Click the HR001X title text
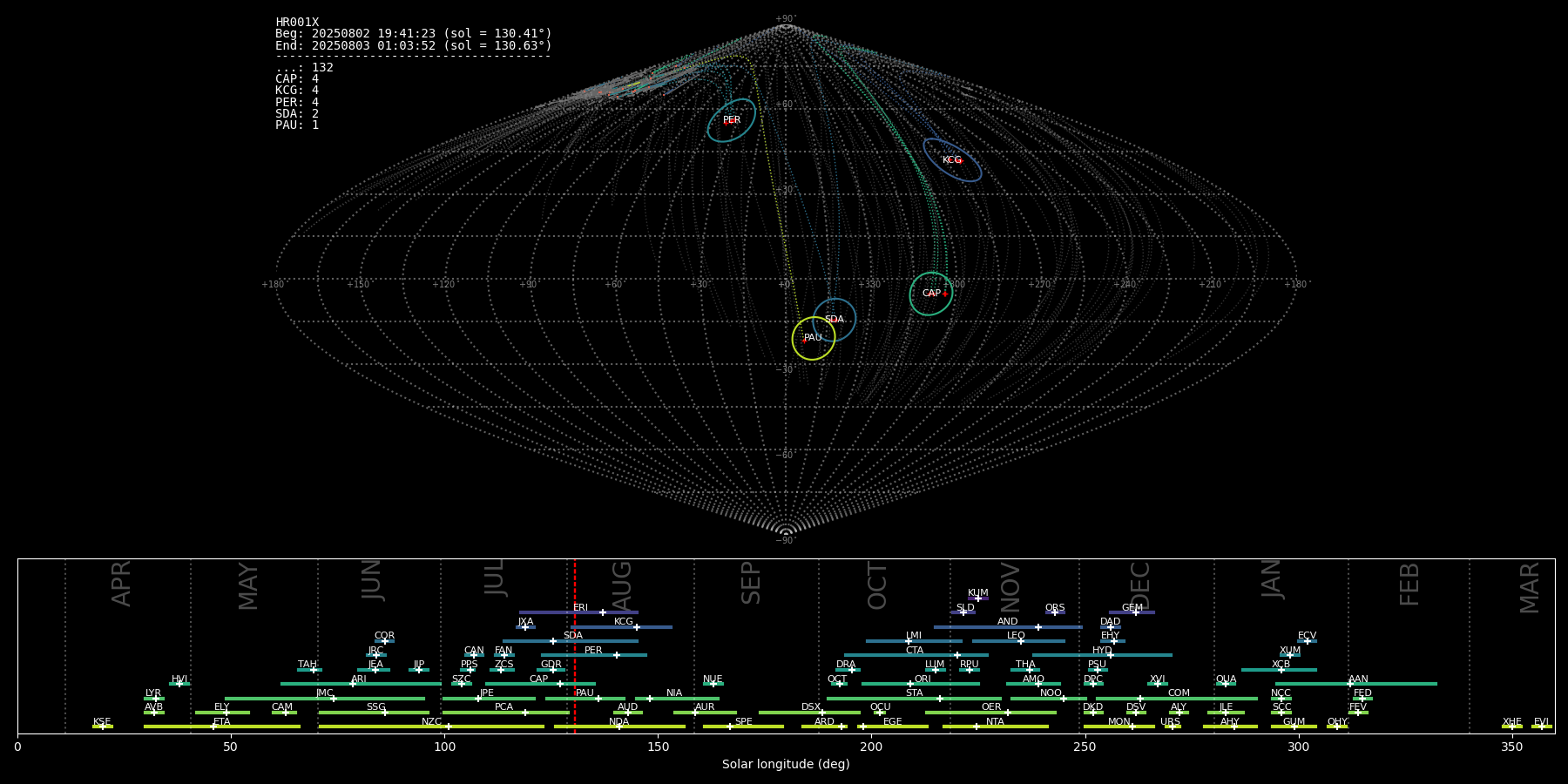 (297, 23)
